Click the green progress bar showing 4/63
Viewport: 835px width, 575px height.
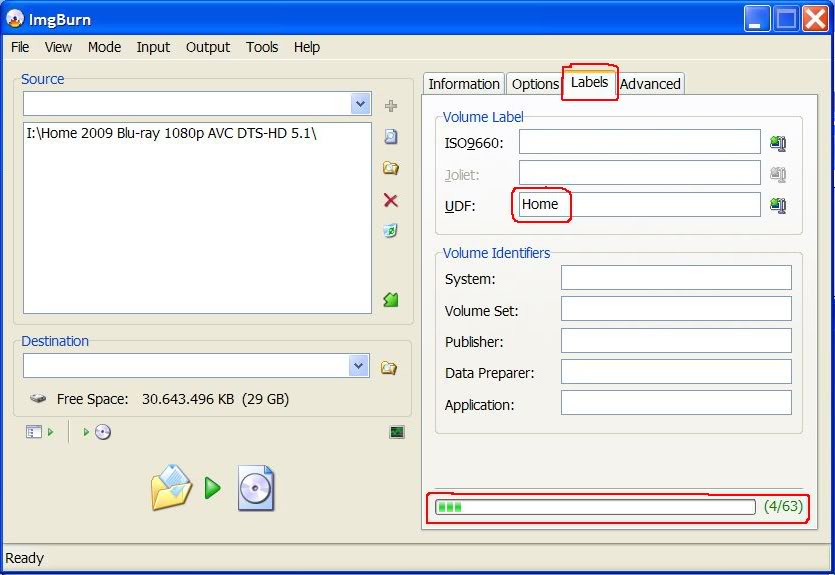[595, 507]
